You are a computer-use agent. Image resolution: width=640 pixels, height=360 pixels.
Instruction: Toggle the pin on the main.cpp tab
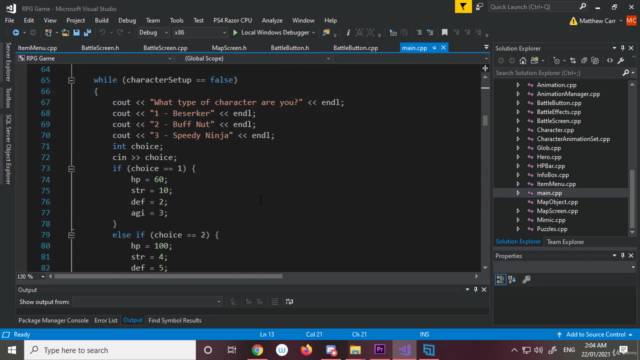click(x=434, y=48)
